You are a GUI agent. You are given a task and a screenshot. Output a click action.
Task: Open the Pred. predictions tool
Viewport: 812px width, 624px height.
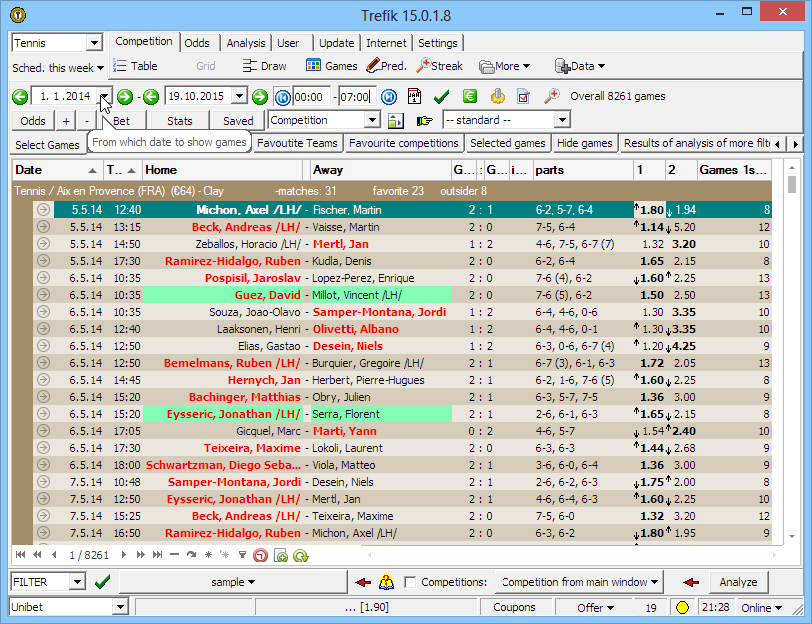(386, 66)
